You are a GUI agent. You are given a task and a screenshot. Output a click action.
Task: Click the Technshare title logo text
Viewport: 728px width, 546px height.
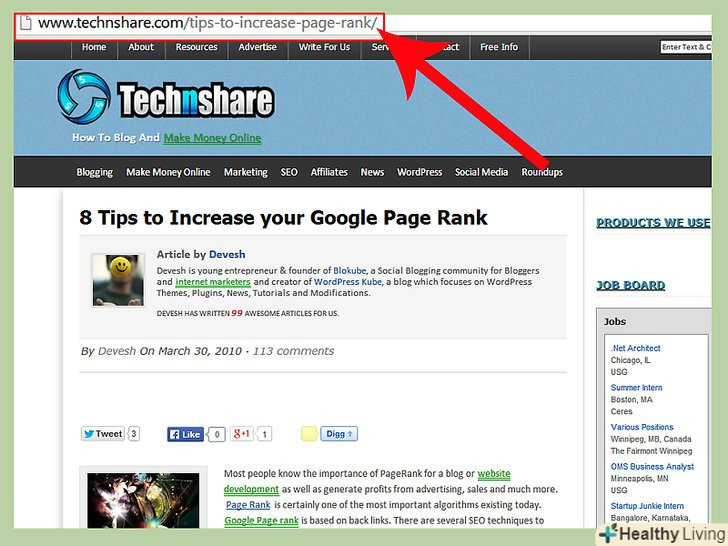pyautogui.click(x=196, y=100)
